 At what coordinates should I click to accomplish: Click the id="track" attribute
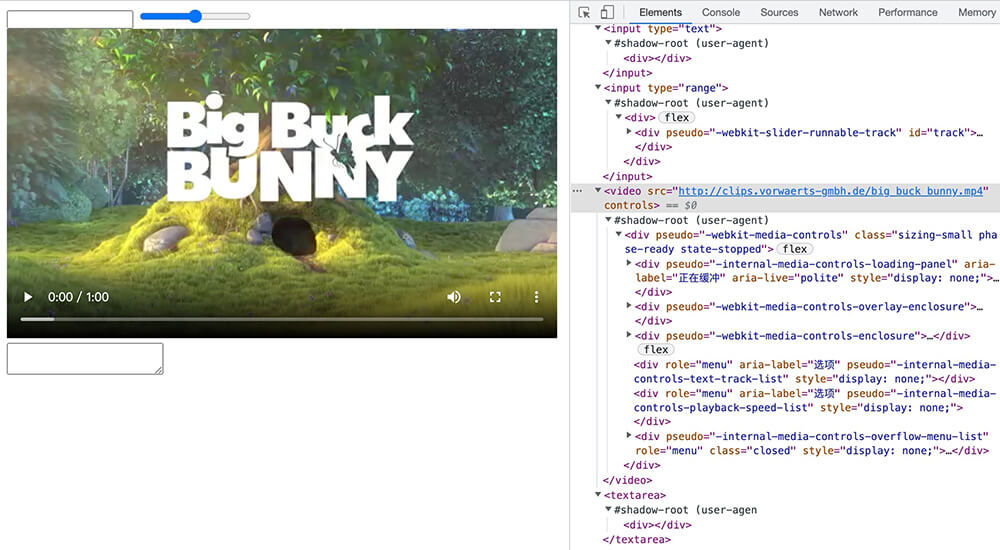click(x=939, y=133)
